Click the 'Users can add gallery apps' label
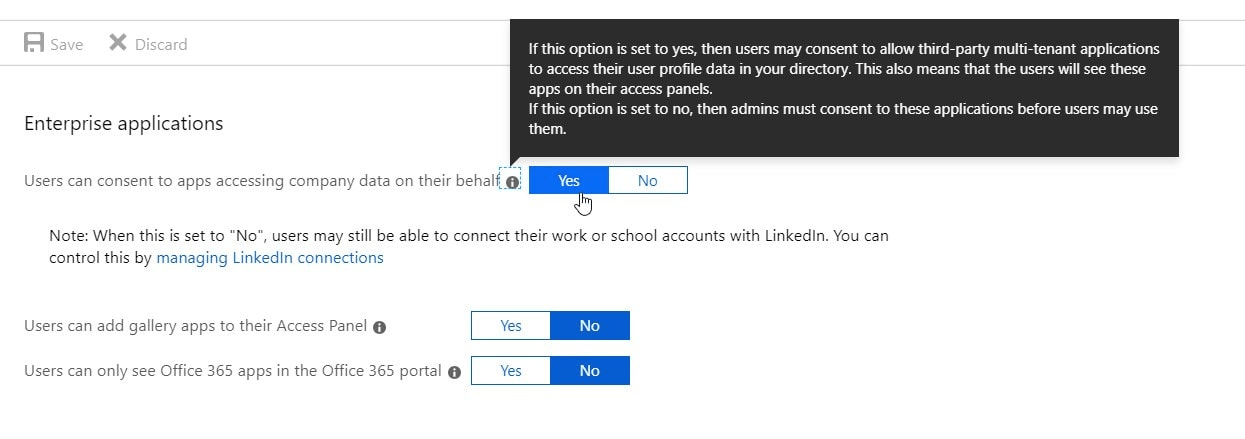This screenshot has width=1245, height=439. (x=195, y=326)
